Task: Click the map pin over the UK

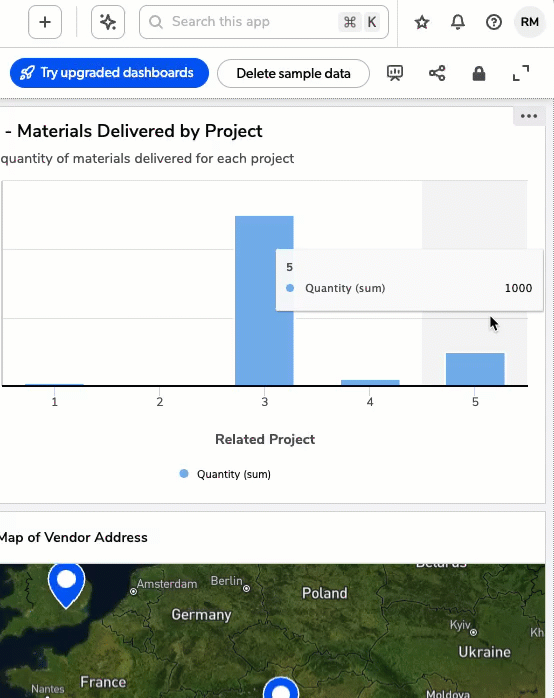Action: (66, 585)
